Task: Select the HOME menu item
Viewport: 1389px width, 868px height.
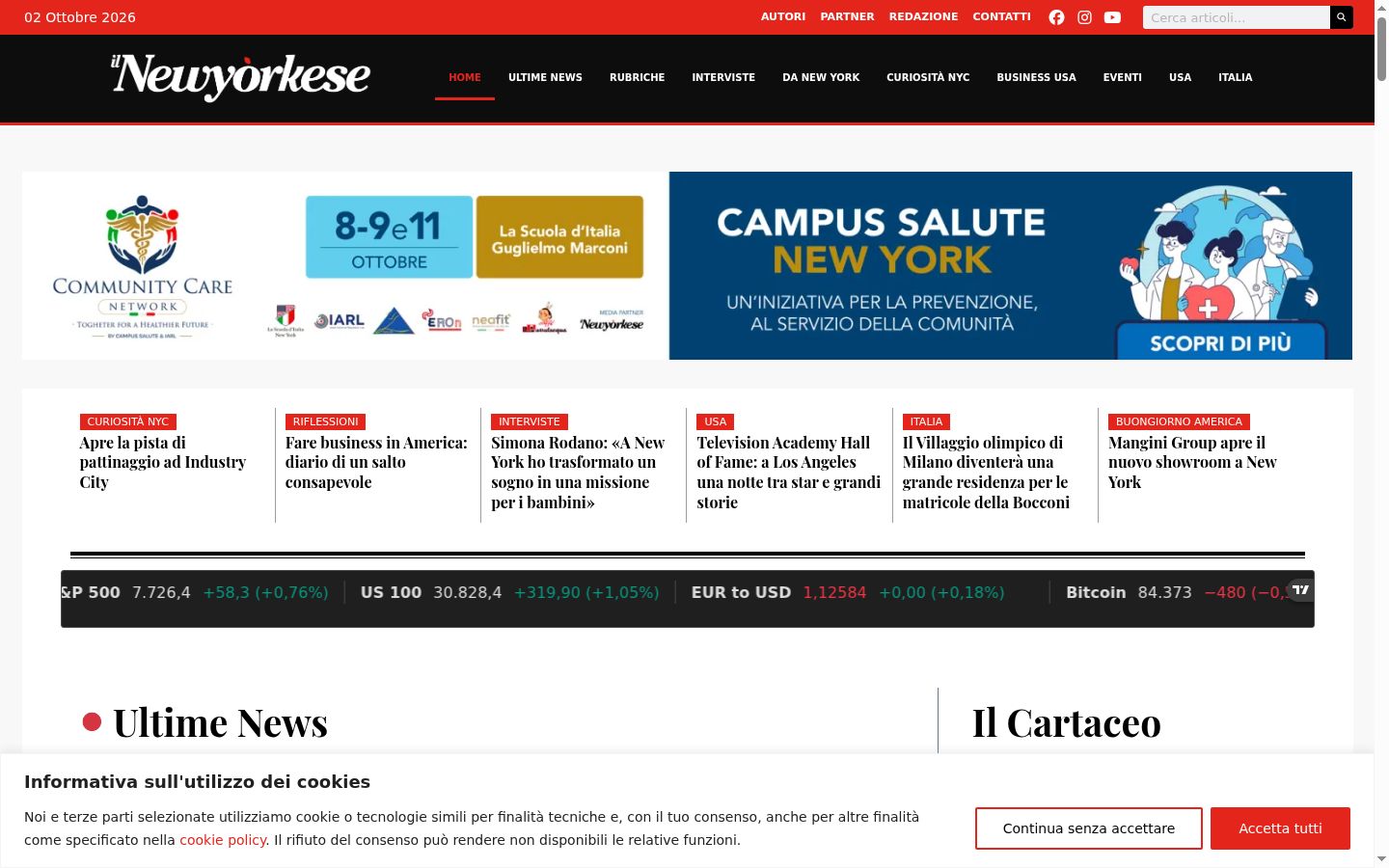Action: click(465, 77)
